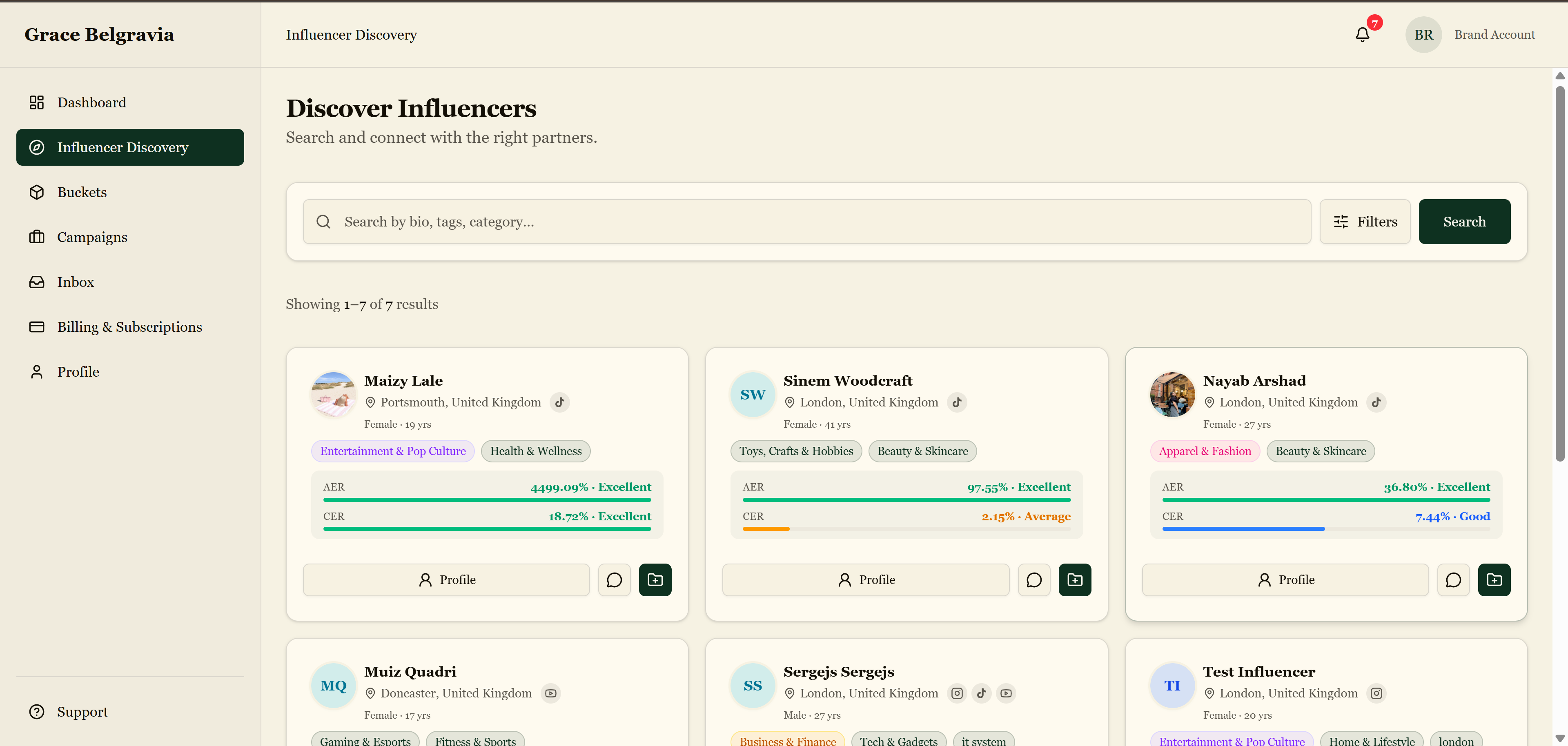Click the dark green Search button
Image resolution: width=1568 pixels, height=746 pixels.
[1464, 222]
